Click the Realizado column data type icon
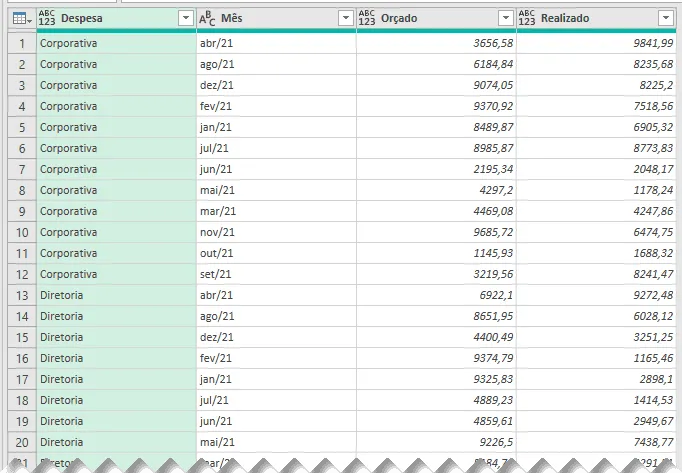The width and height of the screenshot is (682, 473). point(527,18)
